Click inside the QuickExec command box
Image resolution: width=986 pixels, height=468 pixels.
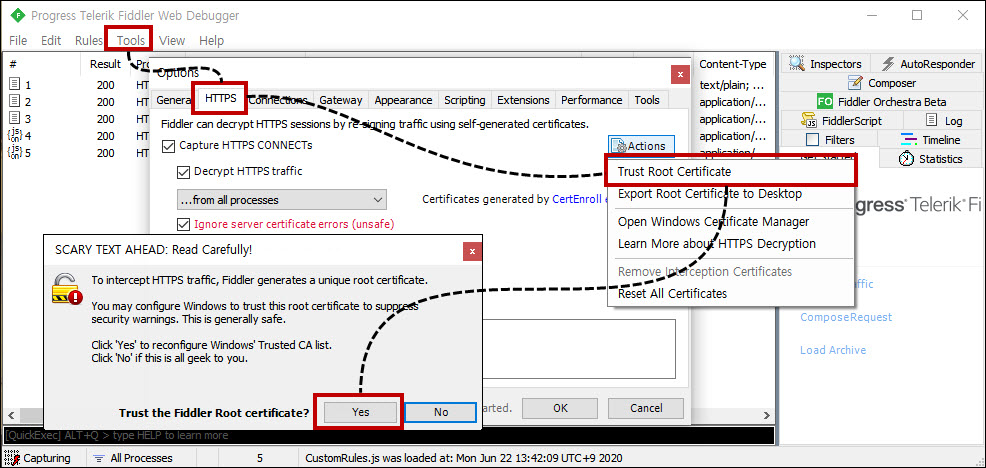[389, 435]
